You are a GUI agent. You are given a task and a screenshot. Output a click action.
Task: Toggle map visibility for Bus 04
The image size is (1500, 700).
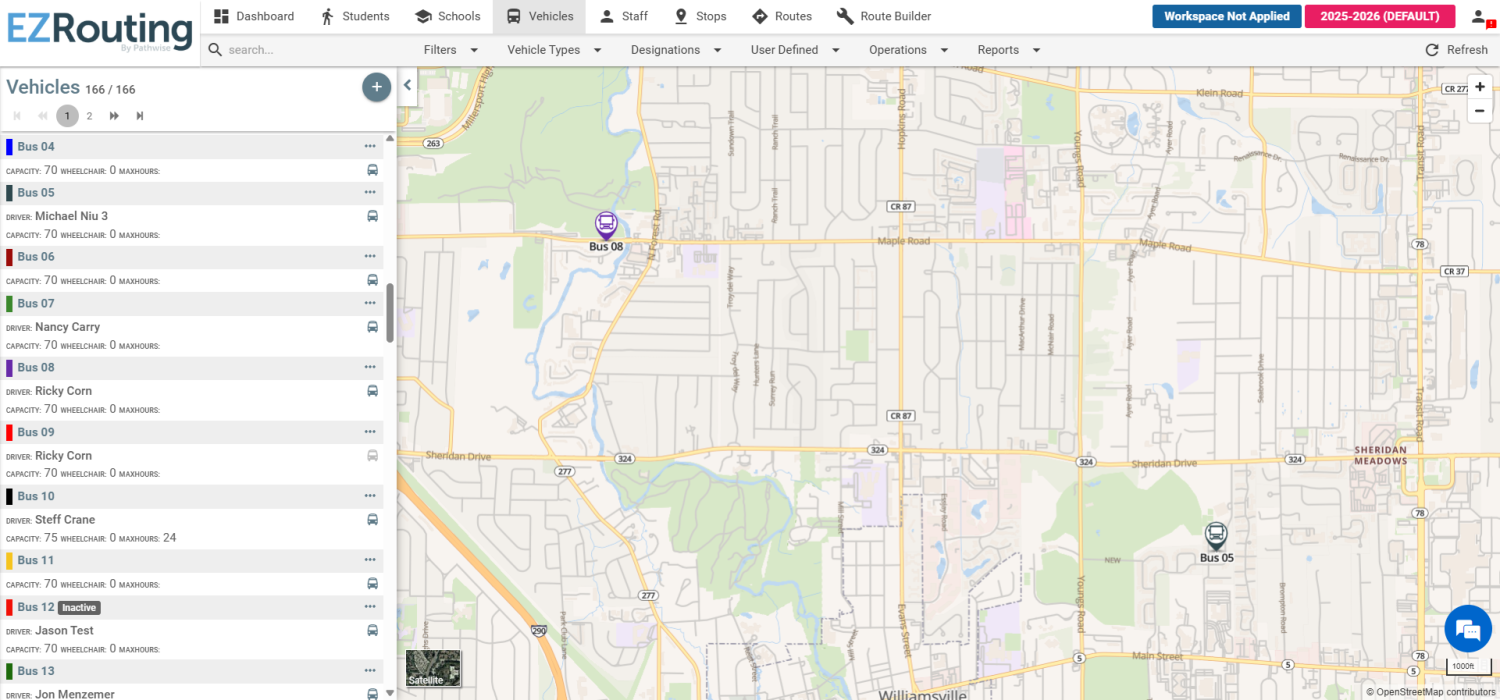point(372,171)
